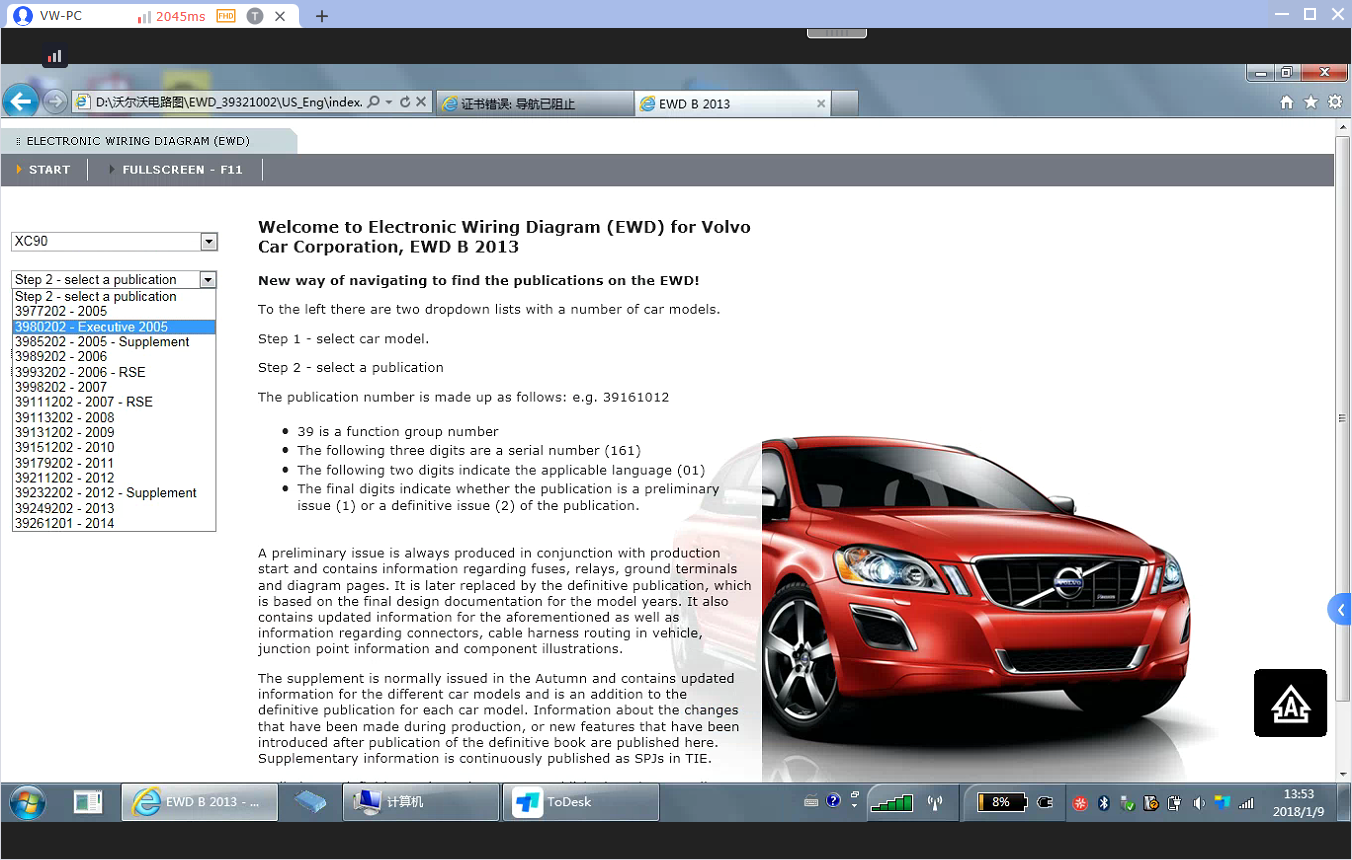Select 3985202 - 2005 - Supplement option

click(x=114, y=342)
